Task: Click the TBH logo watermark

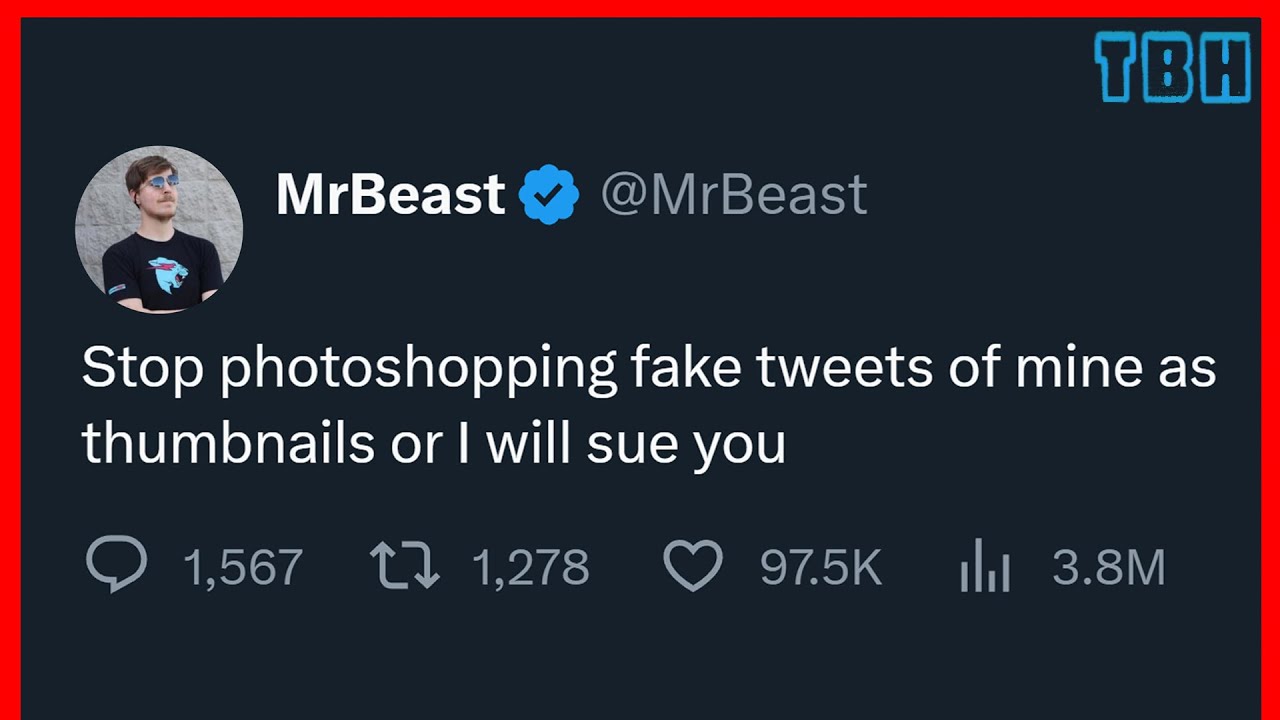Action: [x=1172, y=67]
